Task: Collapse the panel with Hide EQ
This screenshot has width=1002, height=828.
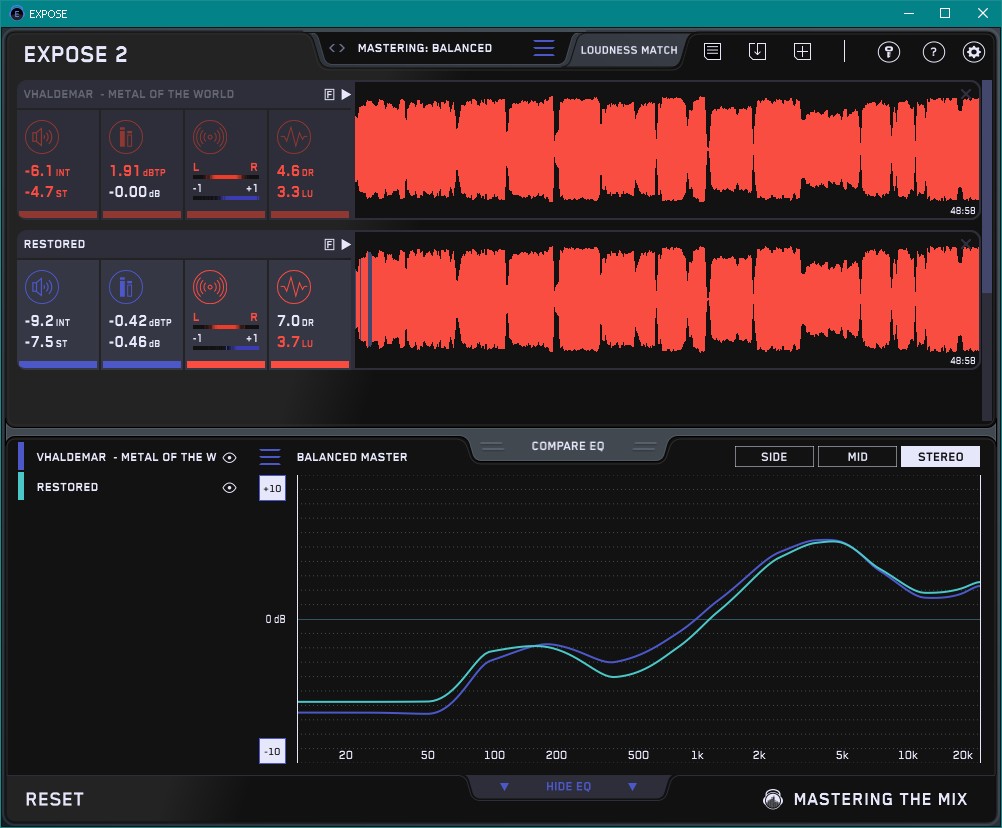Action: click(x=567, y=787)
